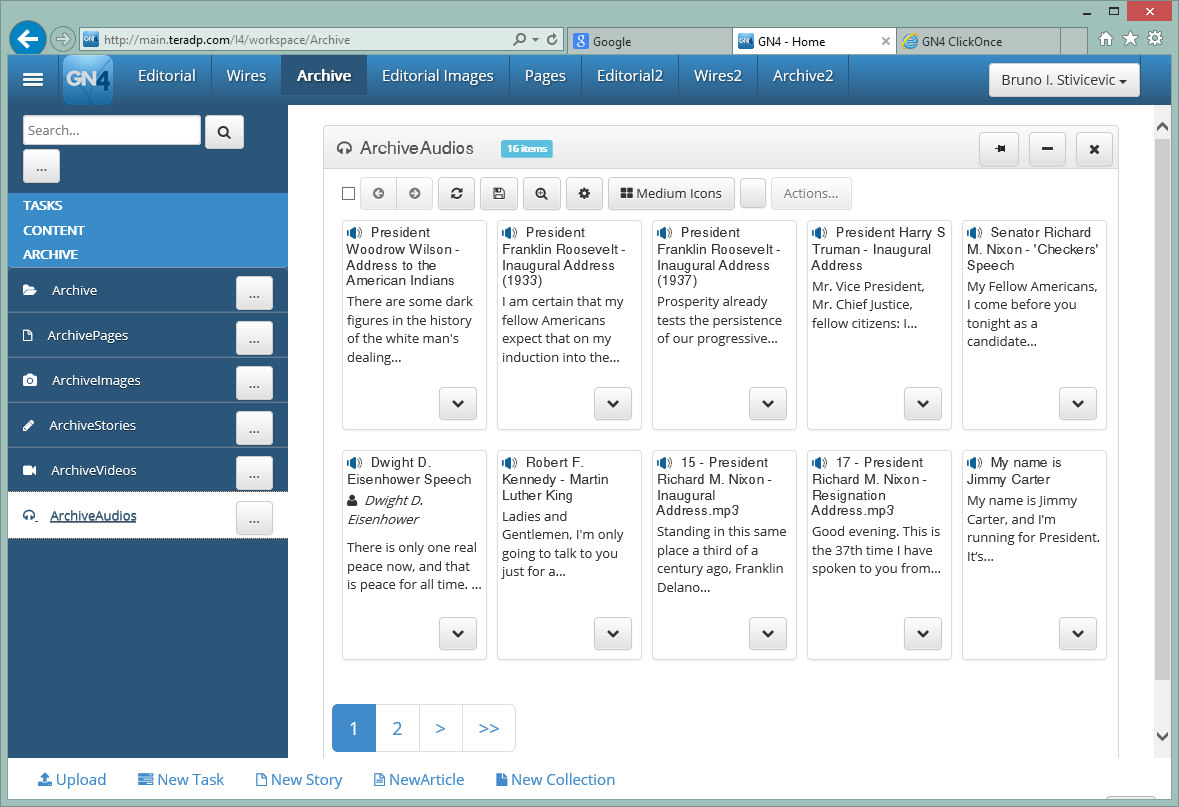Switch to the Editorial tab
This screenshot has height=807, width=1179.
tap(166, 75)
